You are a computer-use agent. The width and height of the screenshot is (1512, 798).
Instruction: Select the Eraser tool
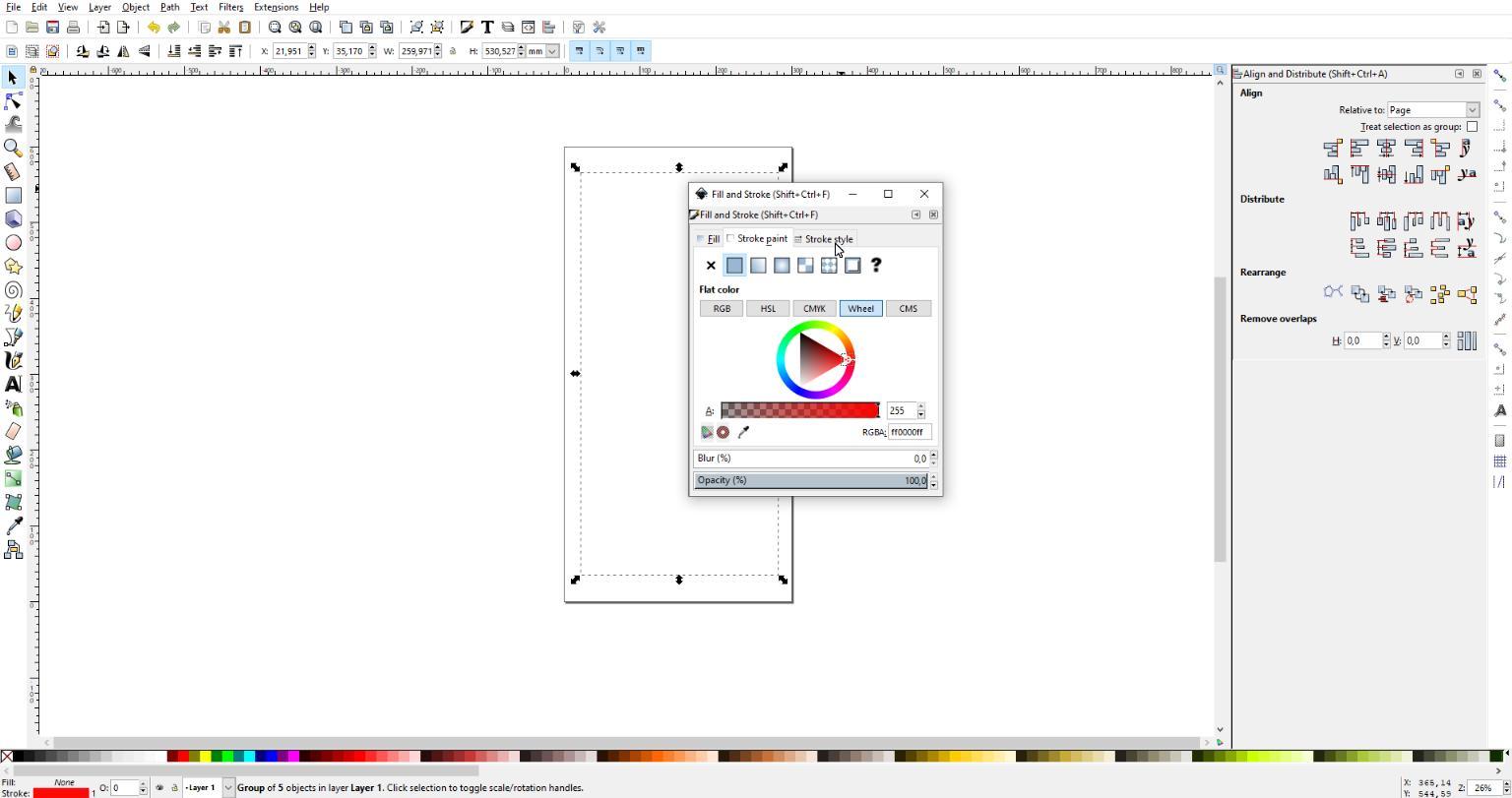pos(13,431)
